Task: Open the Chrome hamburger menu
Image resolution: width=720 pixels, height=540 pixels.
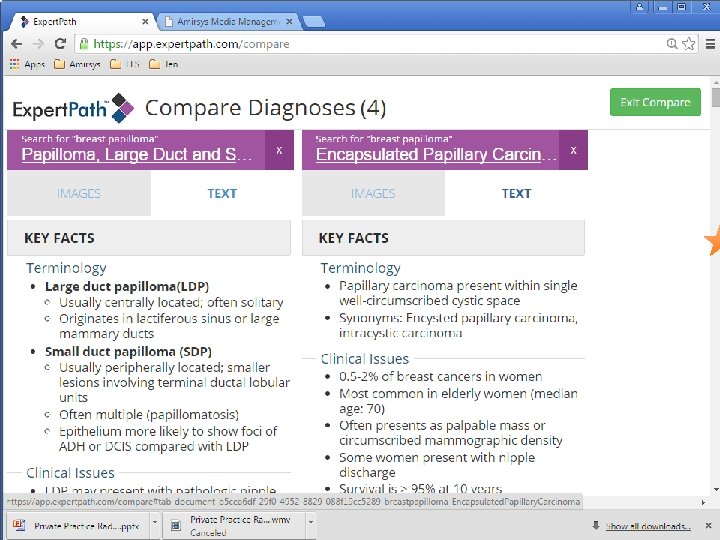Action: (710, 44)
